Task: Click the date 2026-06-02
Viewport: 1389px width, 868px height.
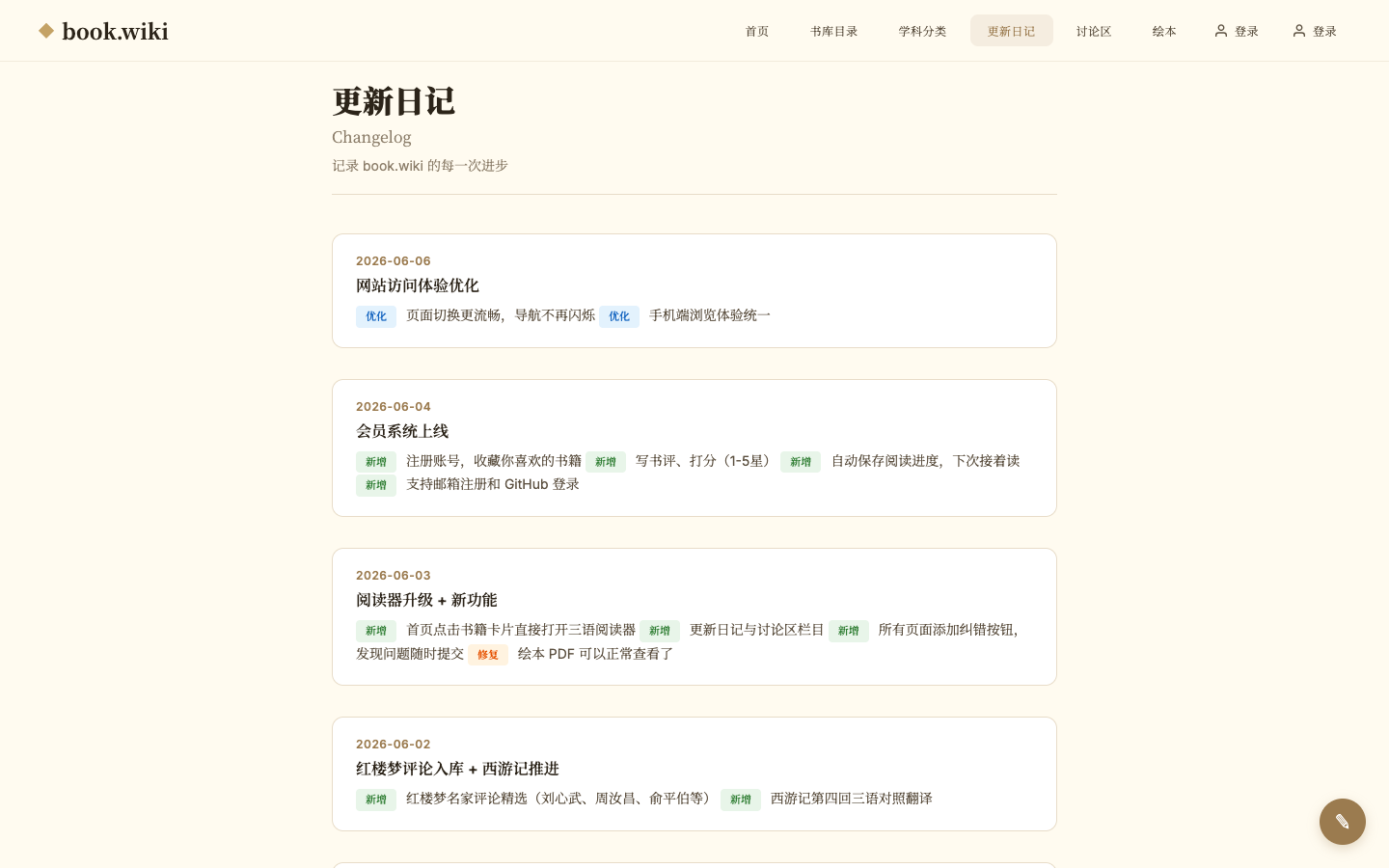Action: pos(394,745)
